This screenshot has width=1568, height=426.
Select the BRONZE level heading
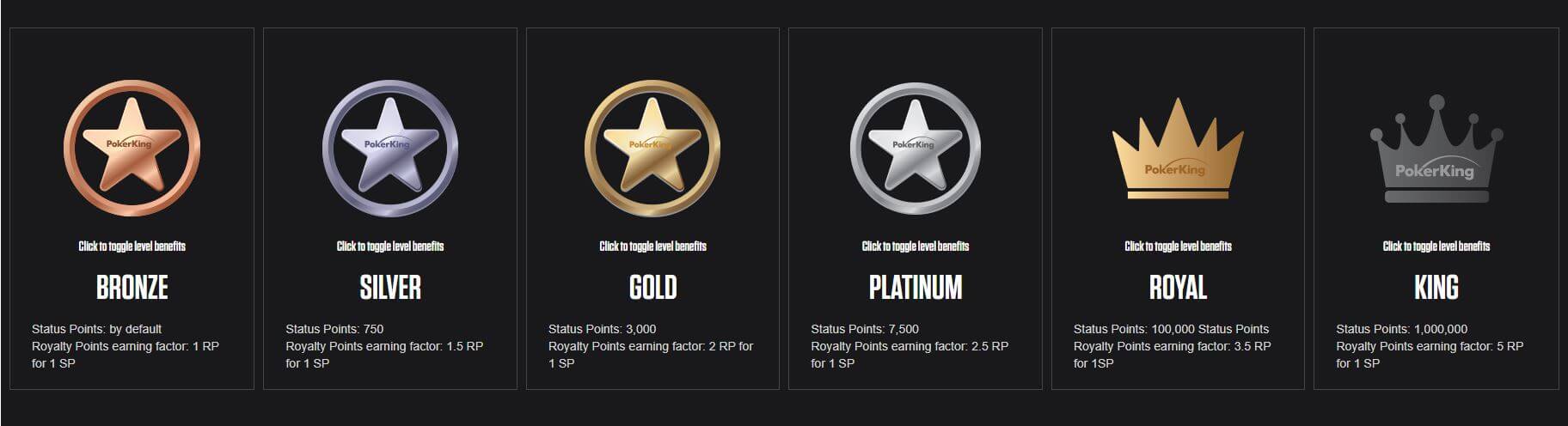pos(132,287)
